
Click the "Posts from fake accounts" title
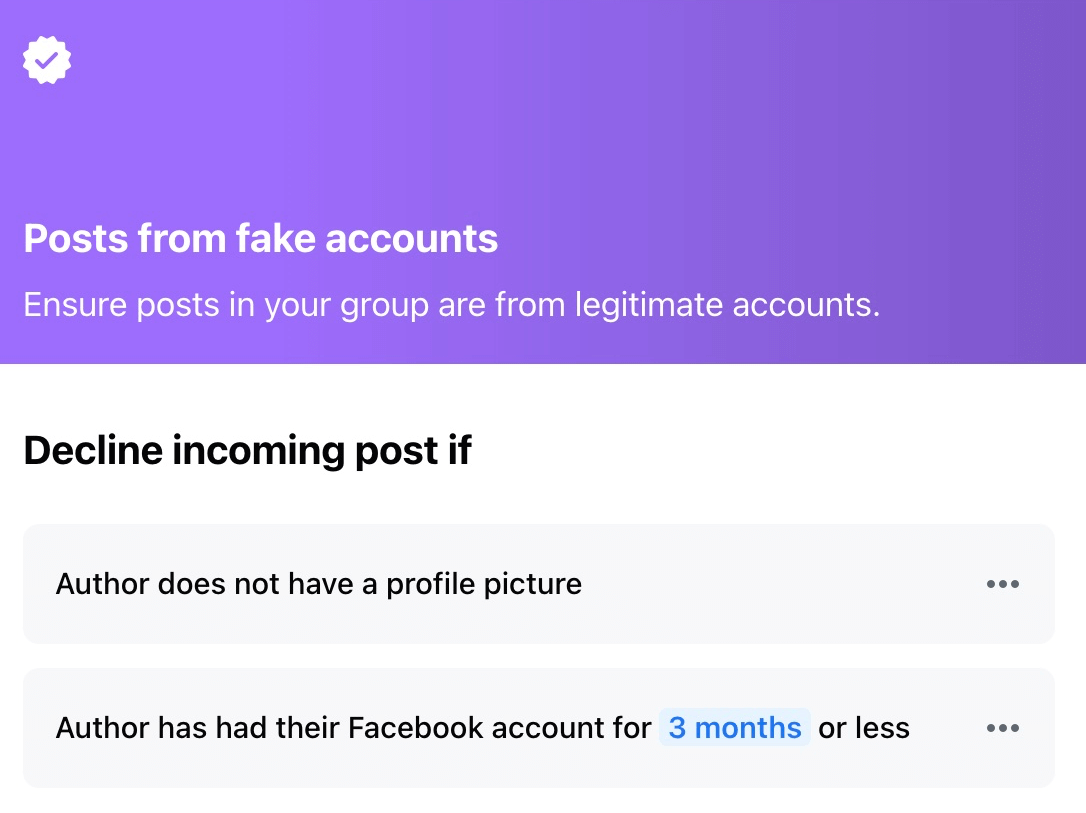[260, 238]
